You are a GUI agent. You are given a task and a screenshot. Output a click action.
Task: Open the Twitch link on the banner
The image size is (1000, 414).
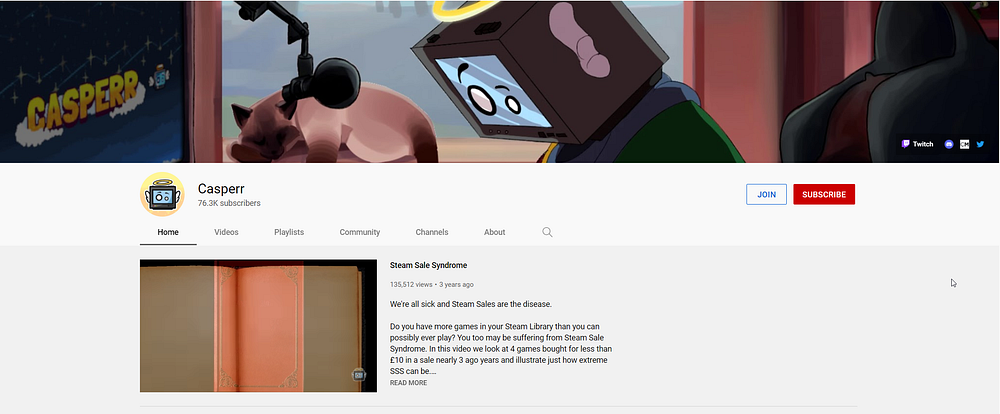(x=917, y=144)
